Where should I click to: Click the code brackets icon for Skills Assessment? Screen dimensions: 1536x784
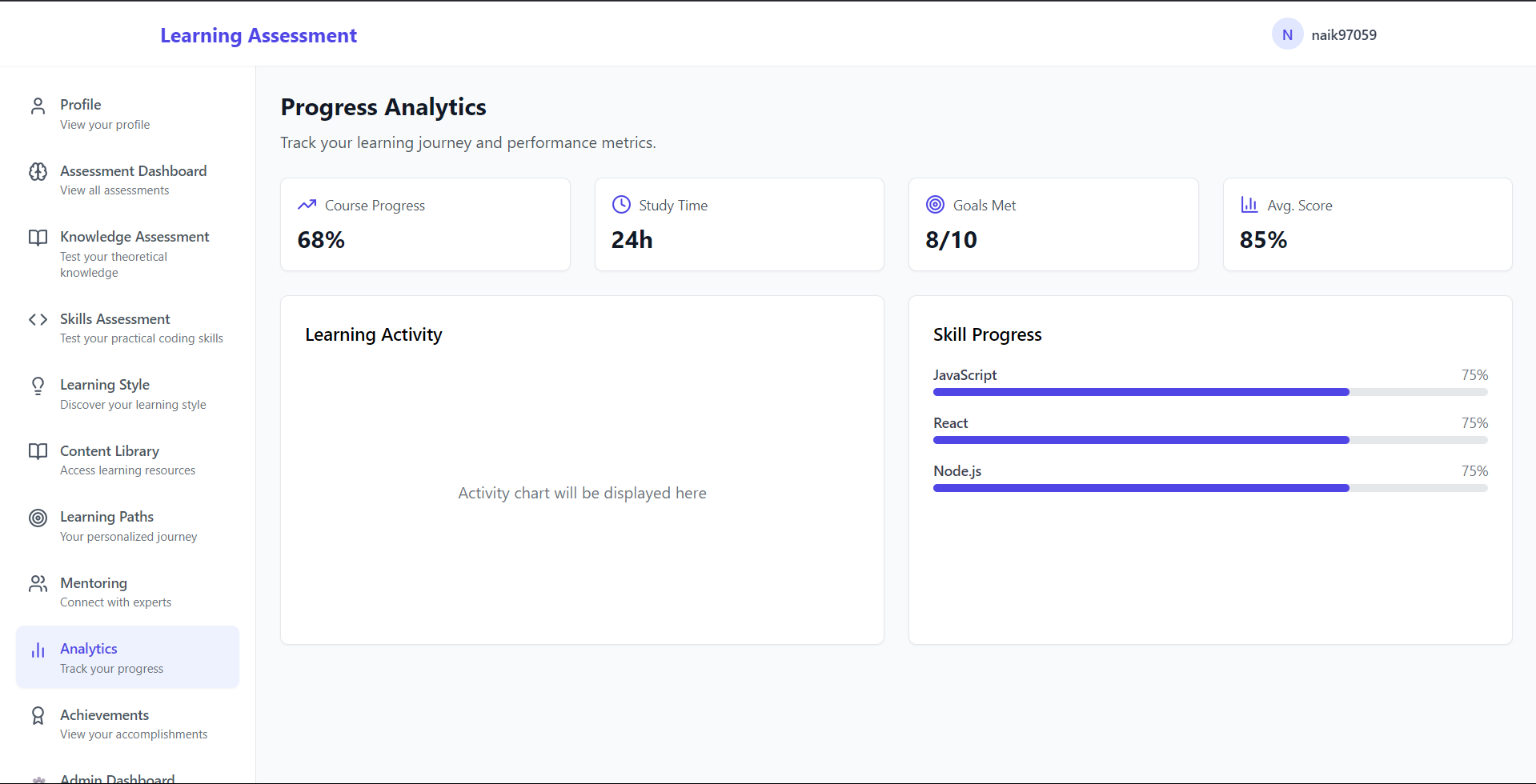point(38,320)
